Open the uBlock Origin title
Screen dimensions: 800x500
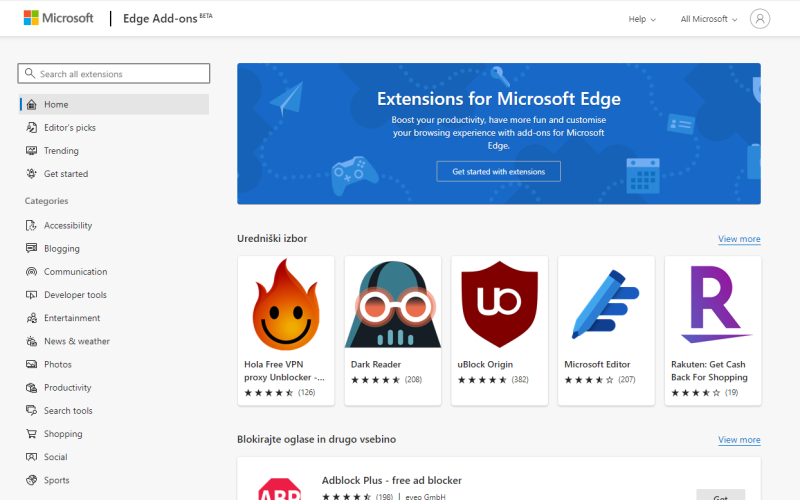tap(485, 364)
